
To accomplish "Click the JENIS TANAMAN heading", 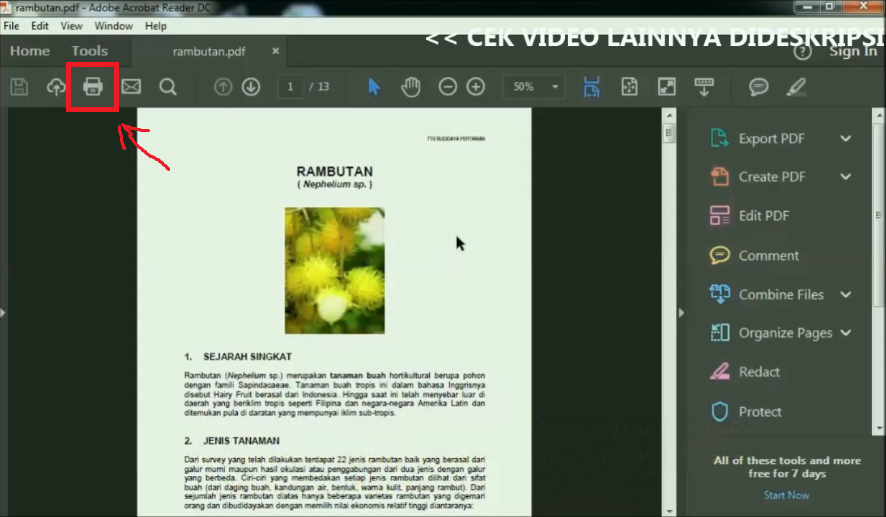I will [x=241, y=441].
